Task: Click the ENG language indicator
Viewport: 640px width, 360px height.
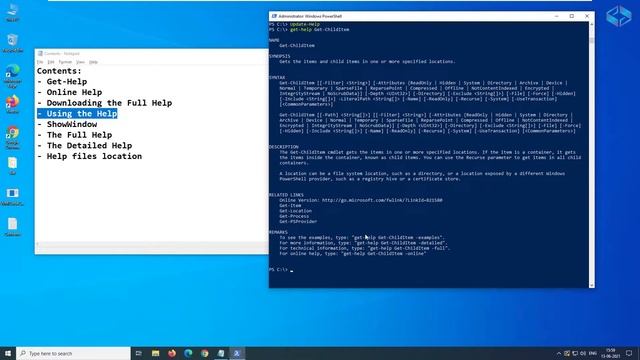Action: click(593, 353)
